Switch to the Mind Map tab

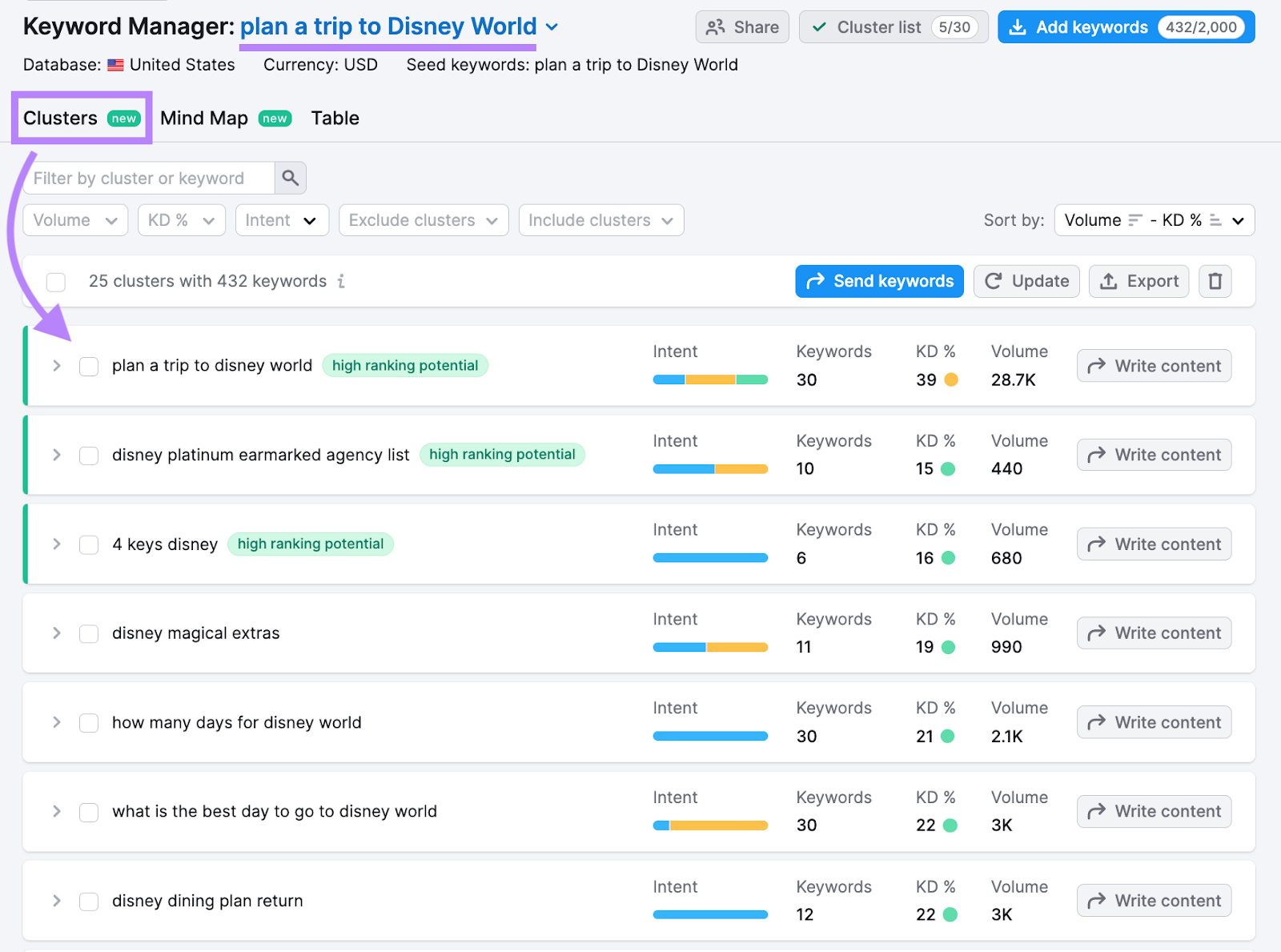pos(226,118)
